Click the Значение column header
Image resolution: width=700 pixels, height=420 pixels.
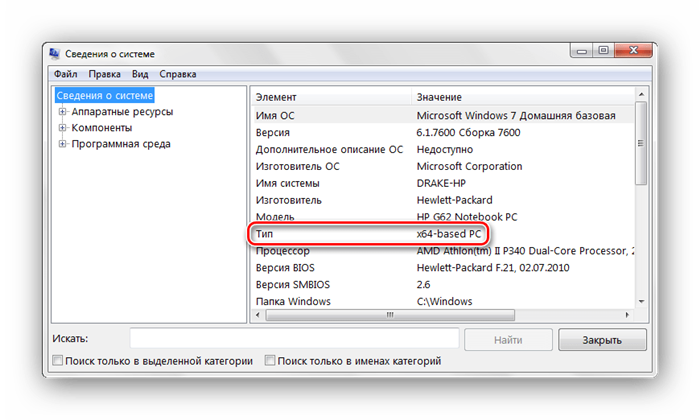(x=523, y=97)
